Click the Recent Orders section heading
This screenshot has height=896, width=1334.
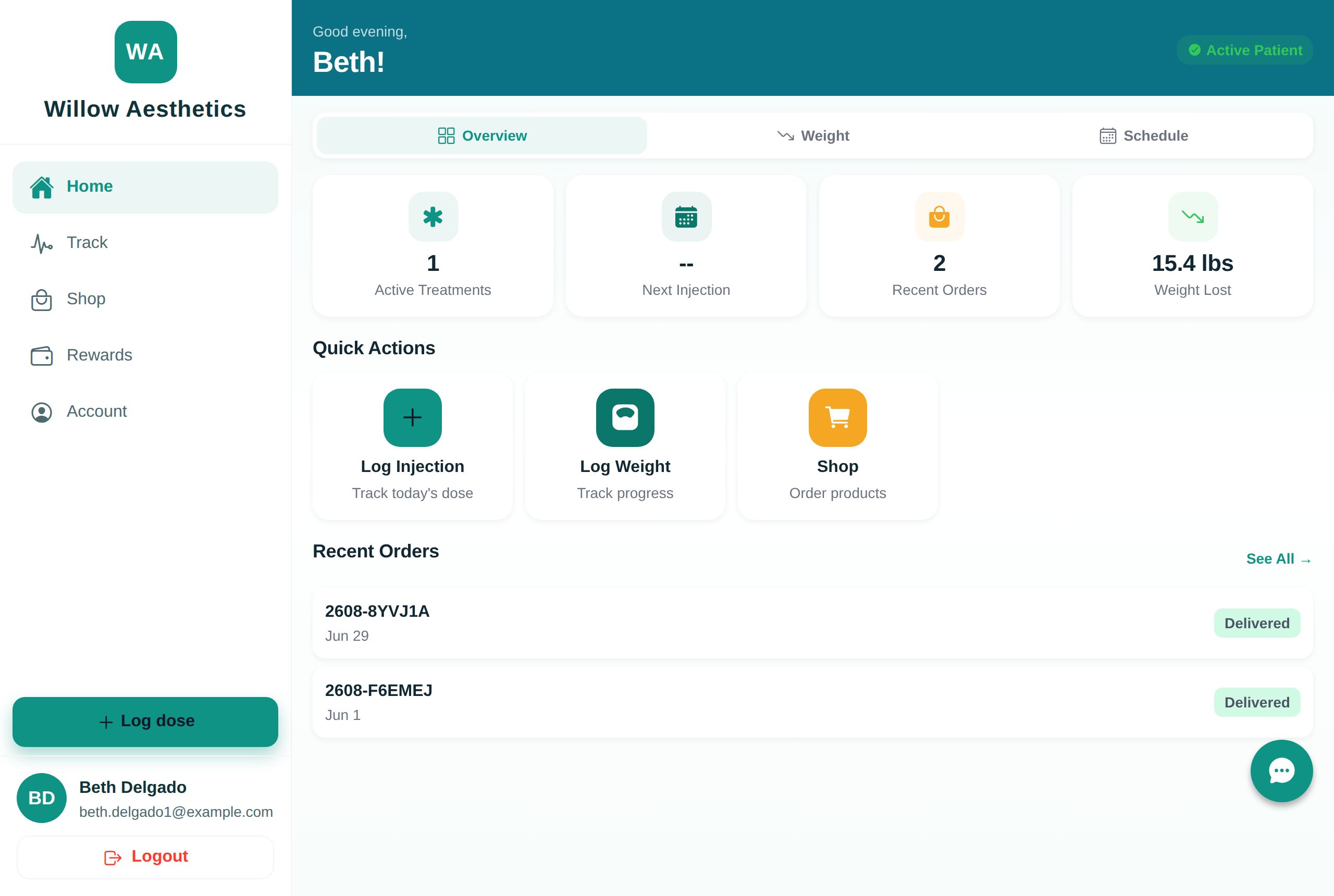coord(376,552)
